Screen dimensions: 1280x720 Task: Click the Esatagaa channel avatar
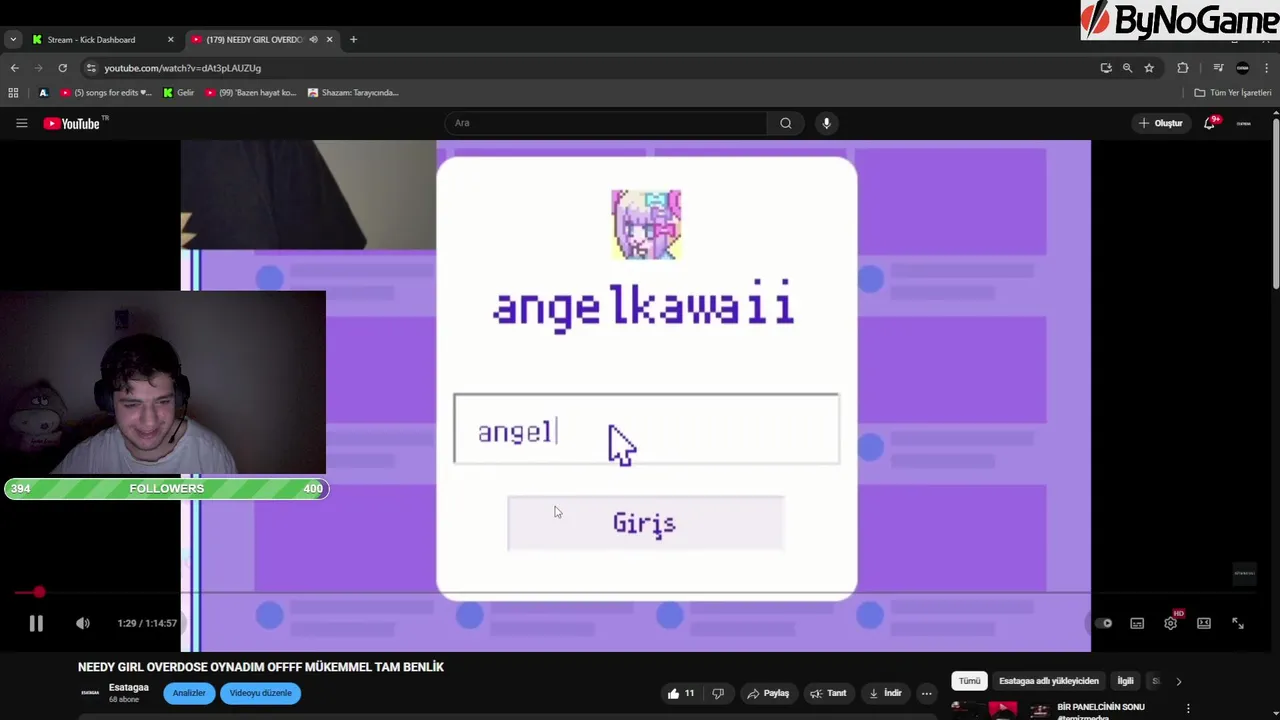90,692
